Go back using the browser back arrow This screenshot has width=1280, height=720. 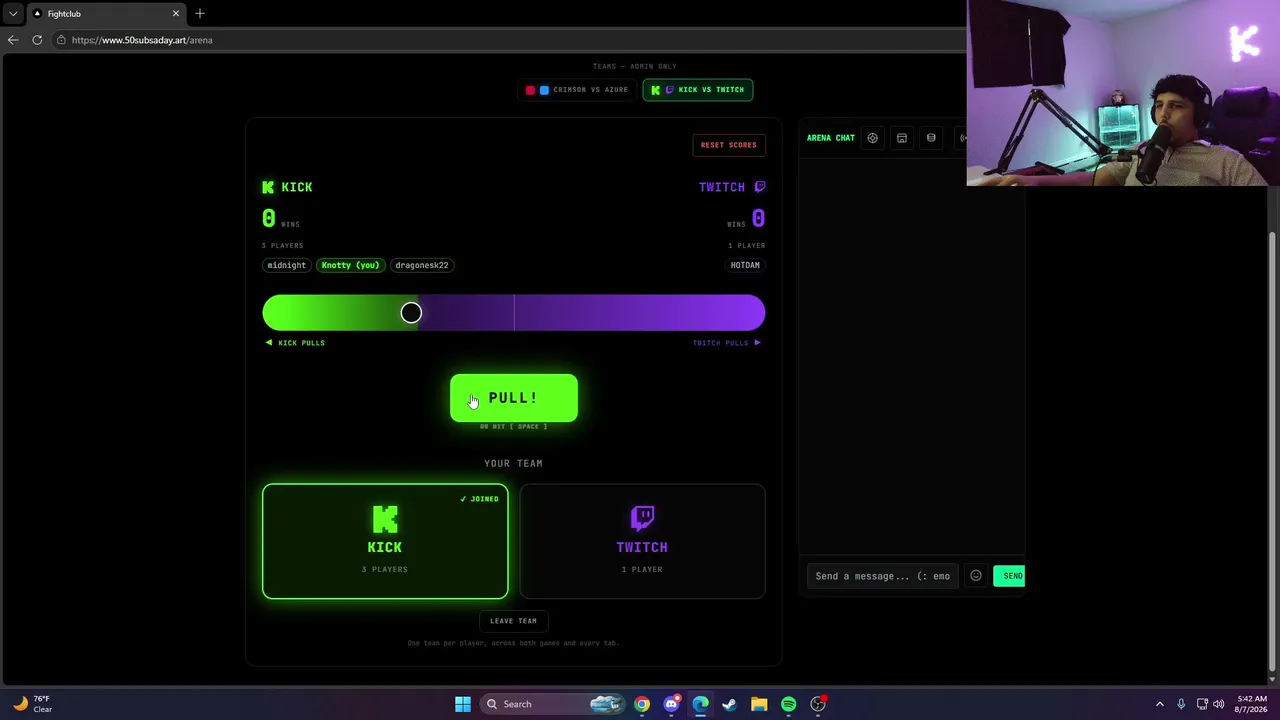(x=12, y=40)
